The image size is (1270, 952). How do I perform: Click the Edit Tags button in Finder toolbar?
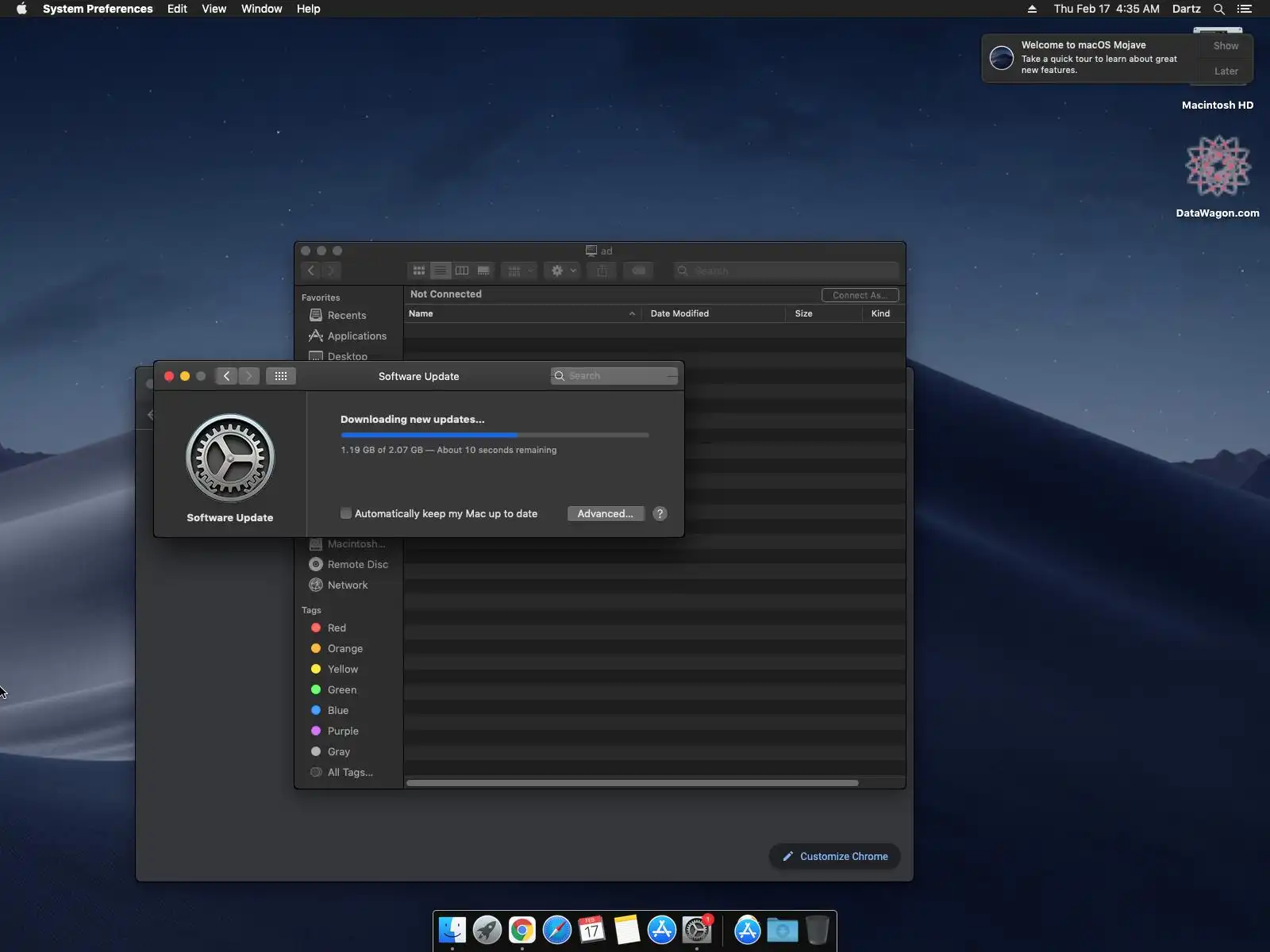639,271
